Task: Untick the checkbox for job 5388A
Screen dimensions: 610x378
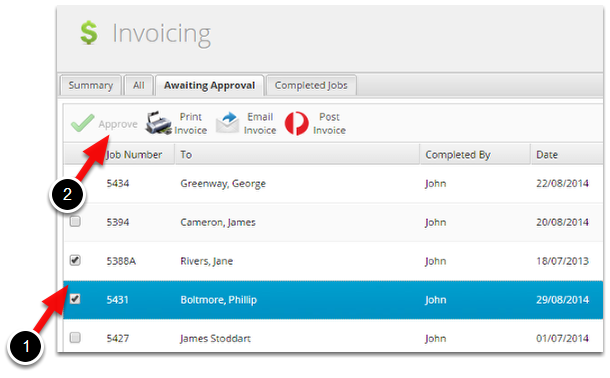Action: pos(75,260)
